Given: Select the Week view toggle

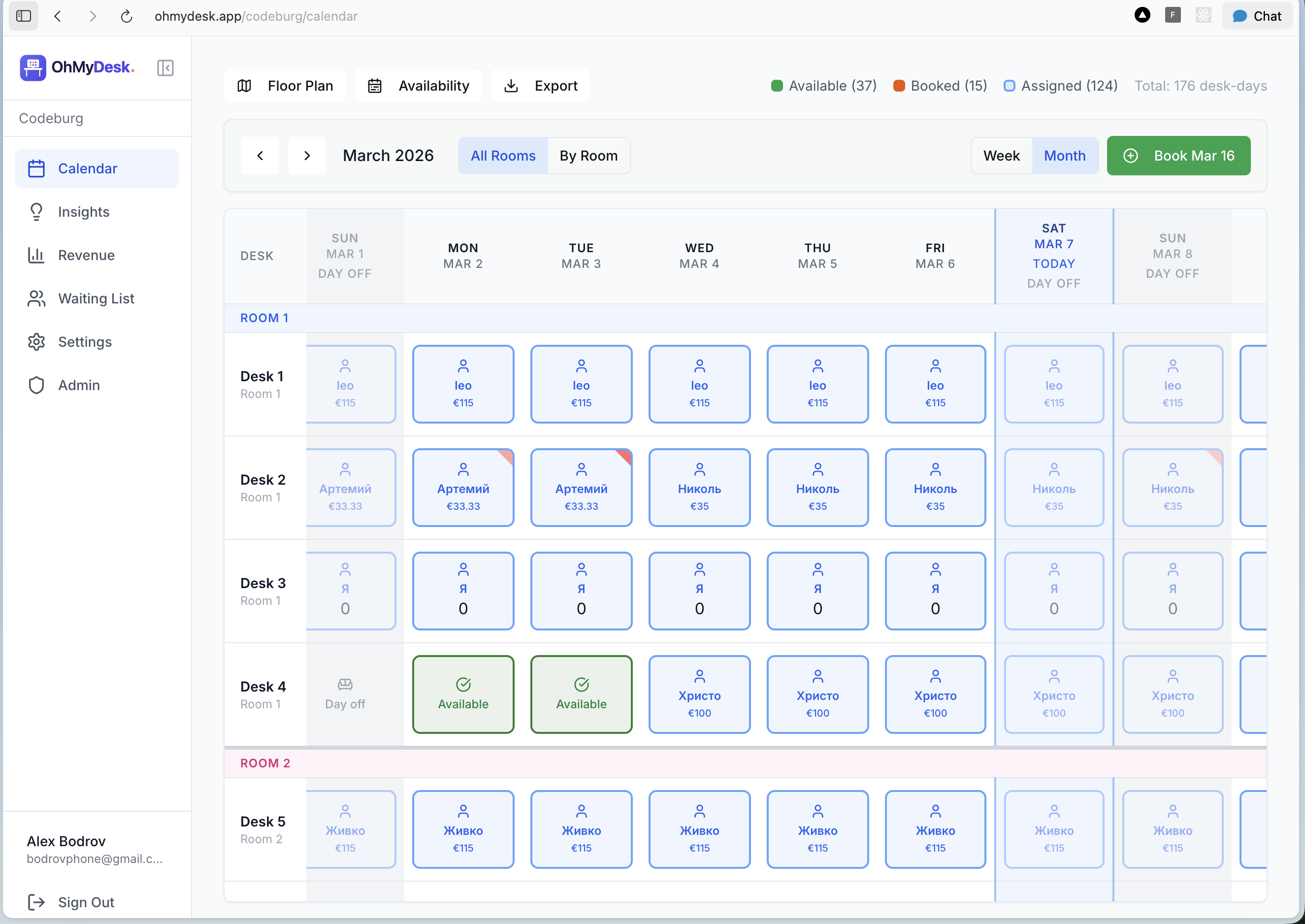Looking at the screenshot, I should pos(1001,155).
